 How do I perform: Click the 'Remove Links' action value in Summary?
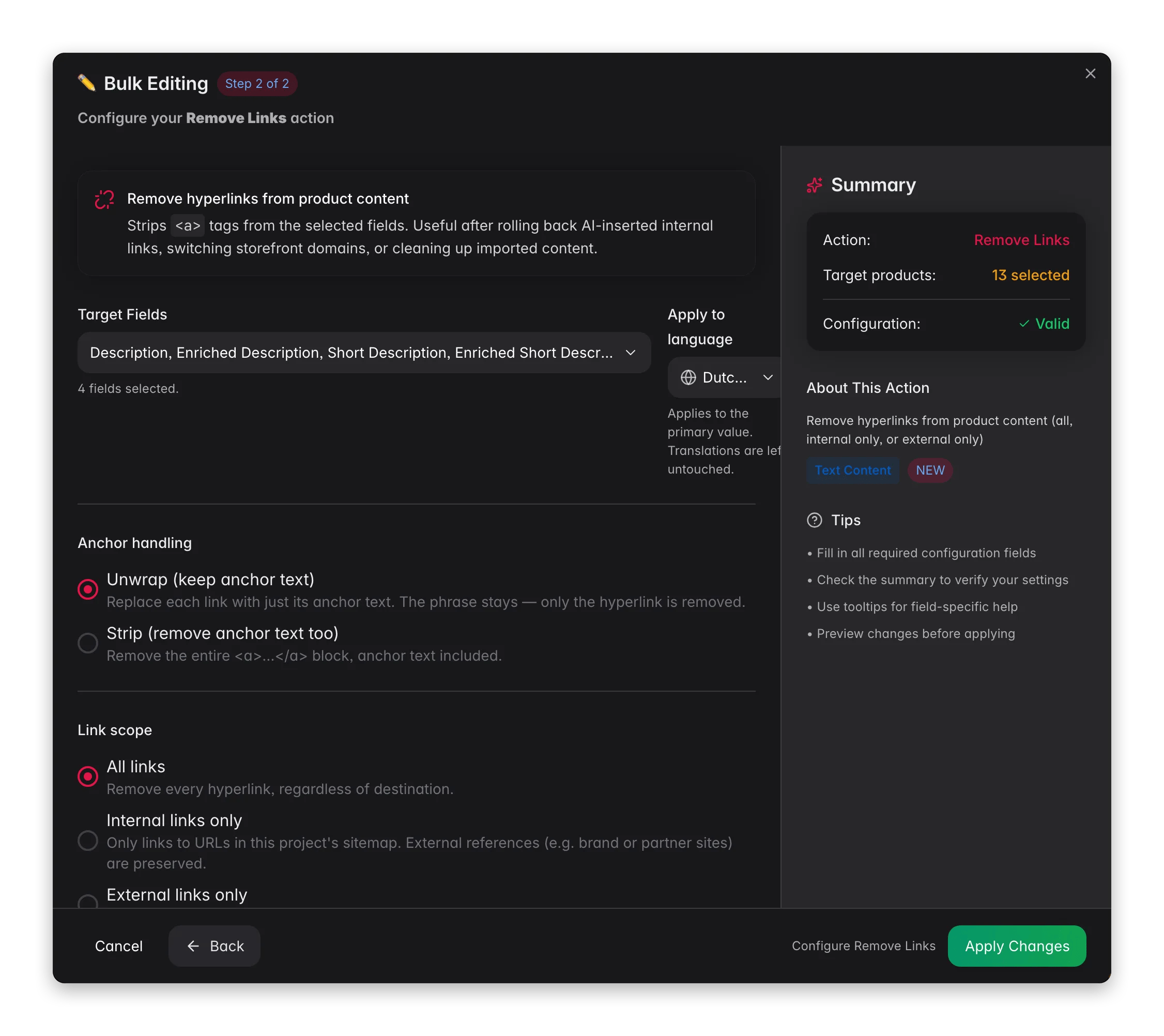point(1021,240)
